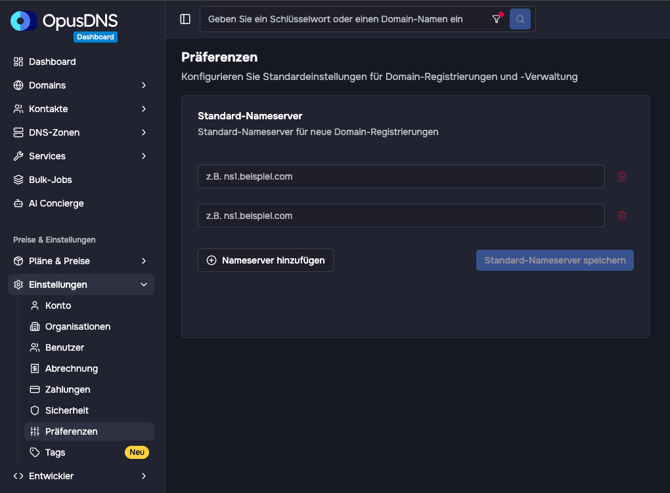Click the Konto user icon
Image resolution: width=670 pixels, height=493 pixels.
pos(35,305)
